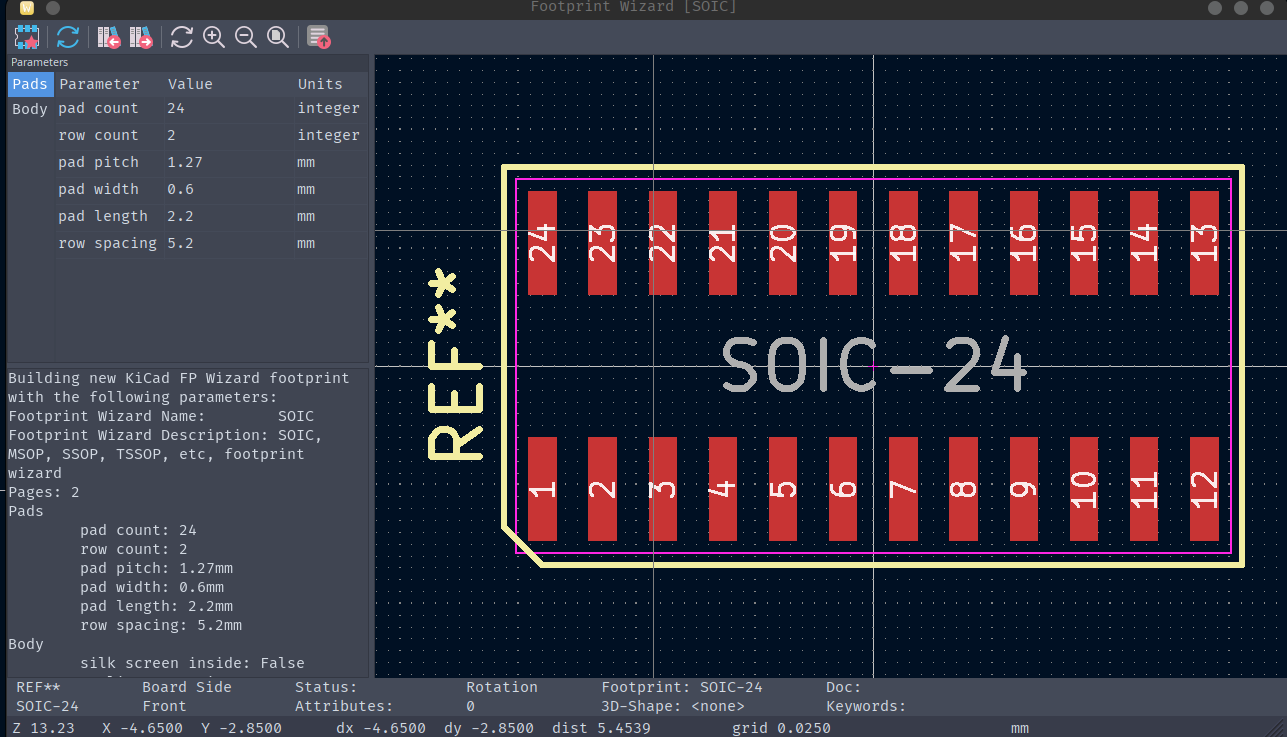
Task: Reset wizard parameters to defaults
Action: click(68, 38)
